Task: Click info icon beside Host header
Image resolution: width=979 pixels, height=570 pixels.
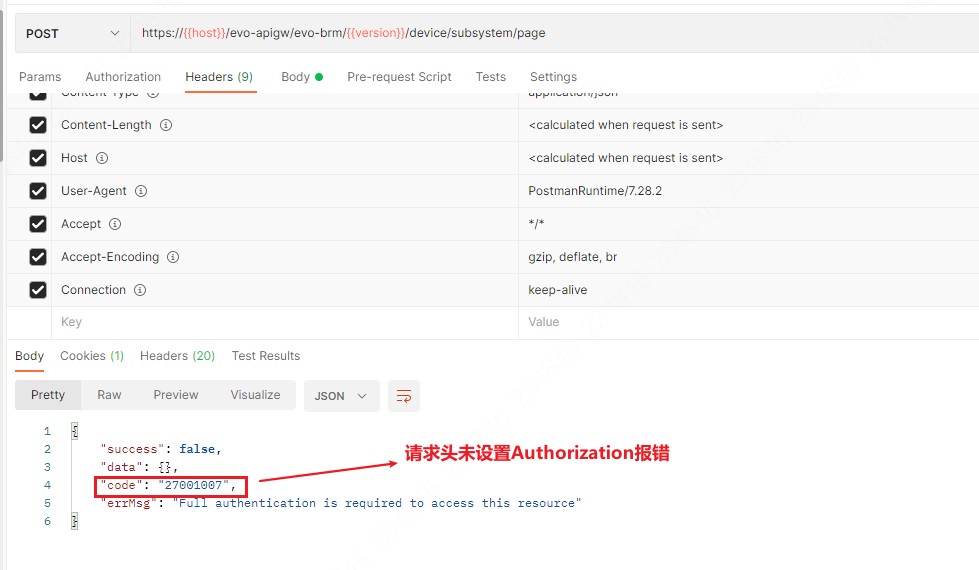Action: [x=102, y=158]
